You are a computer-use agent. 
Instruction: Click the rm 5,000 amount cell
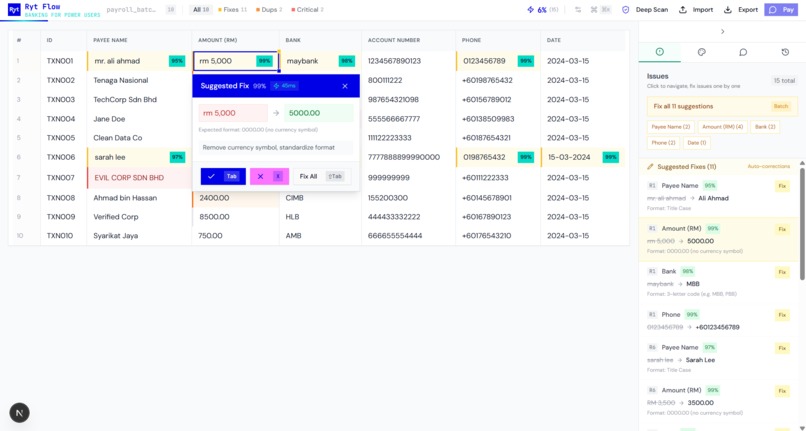pyautogui.click(x=236, y=61)
